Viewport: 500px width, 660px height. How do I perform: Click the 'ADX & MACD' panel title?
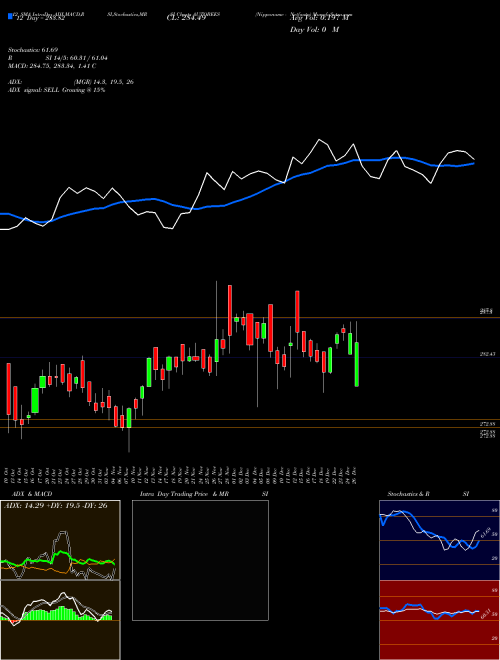tap(32, 494)
